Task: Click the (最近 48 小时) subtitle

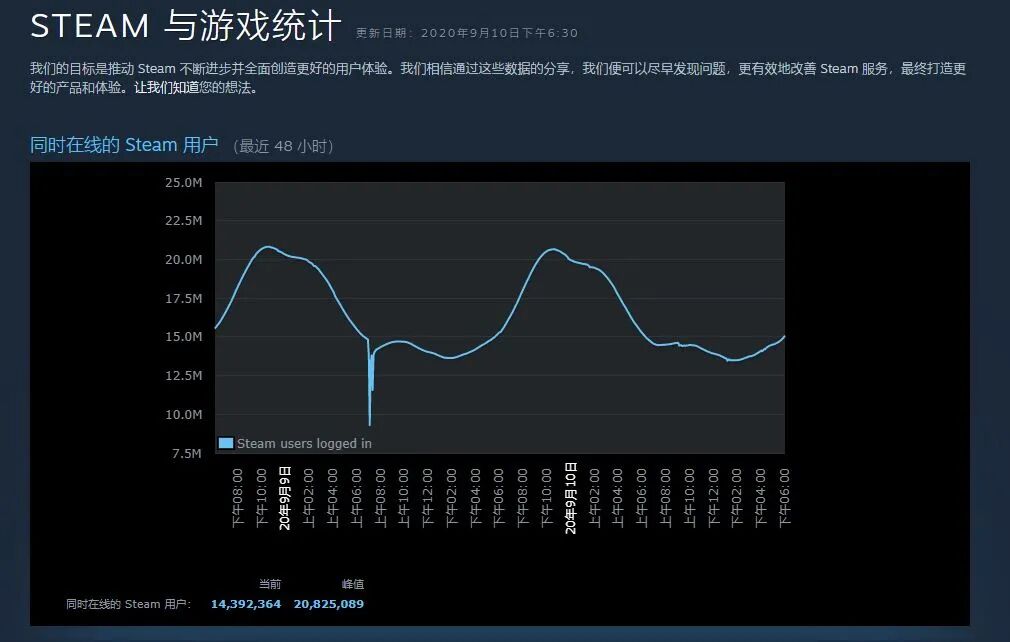Action: pyautogui.click(x=283, y=146)
